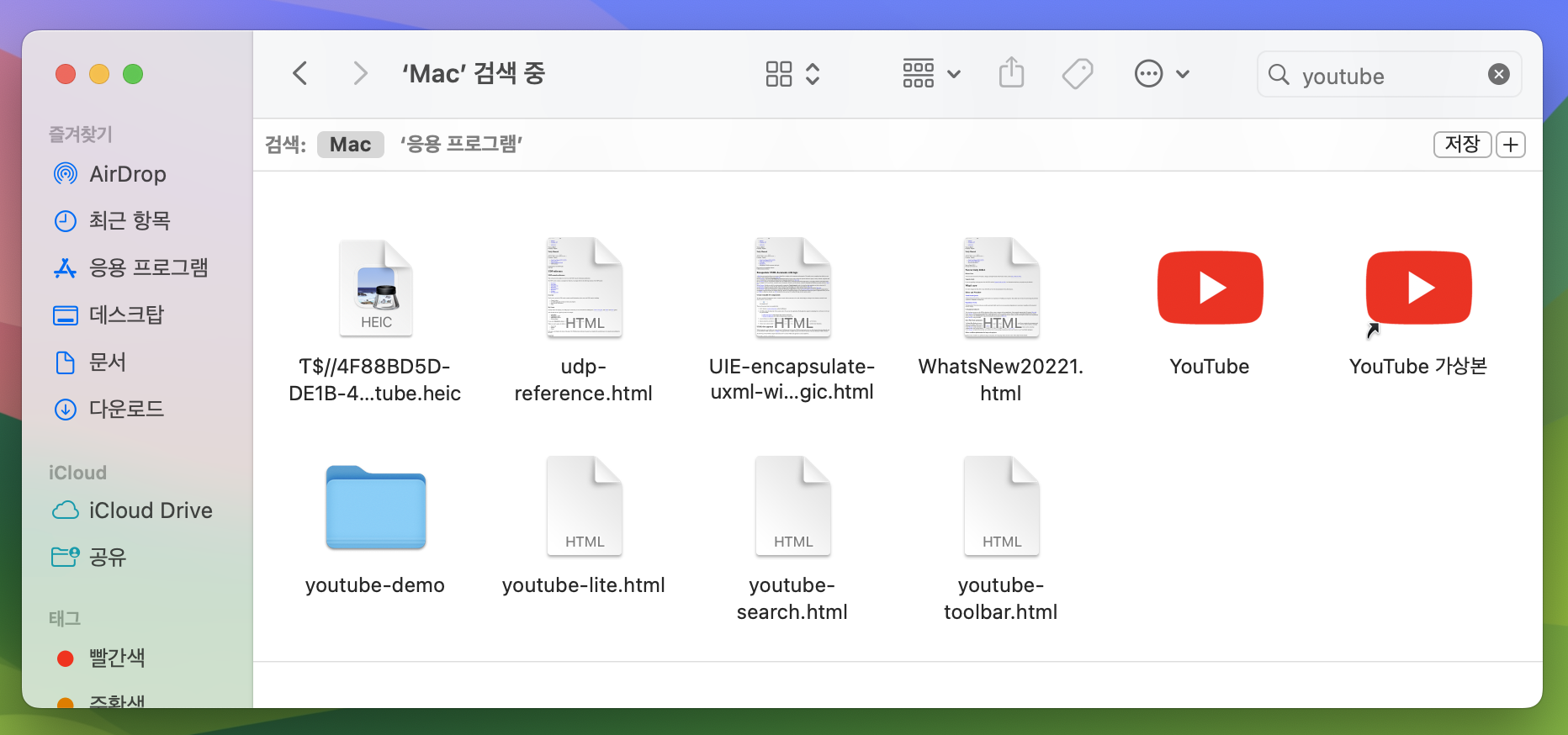Open the group-by dropdown
1568x735 pixels.
931,74
